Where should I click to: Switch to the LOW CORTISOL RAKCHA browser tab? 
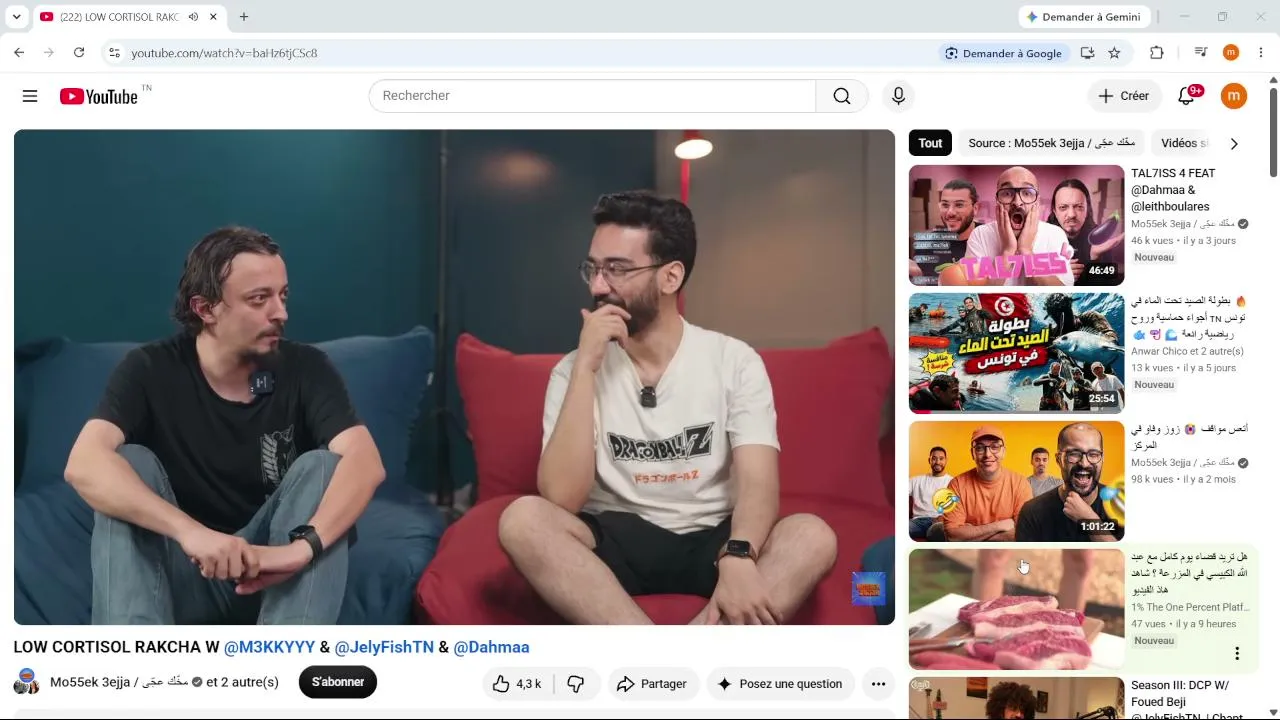click(128, 17)
